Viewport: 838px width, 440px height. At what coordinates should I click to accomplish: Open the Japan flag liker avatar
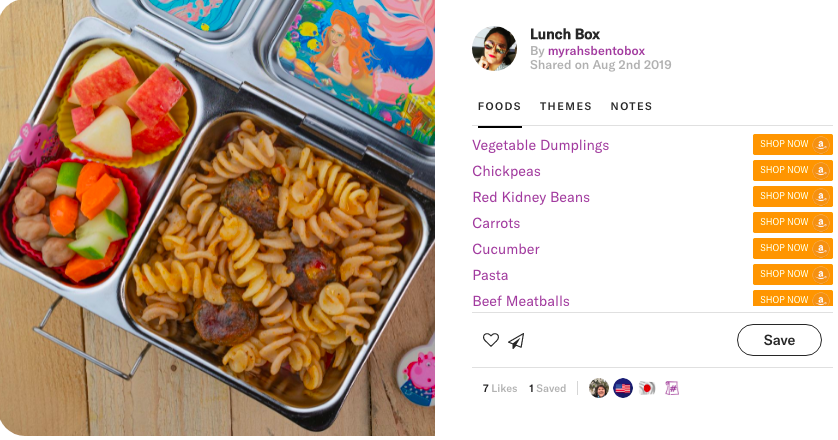(647, 388)
